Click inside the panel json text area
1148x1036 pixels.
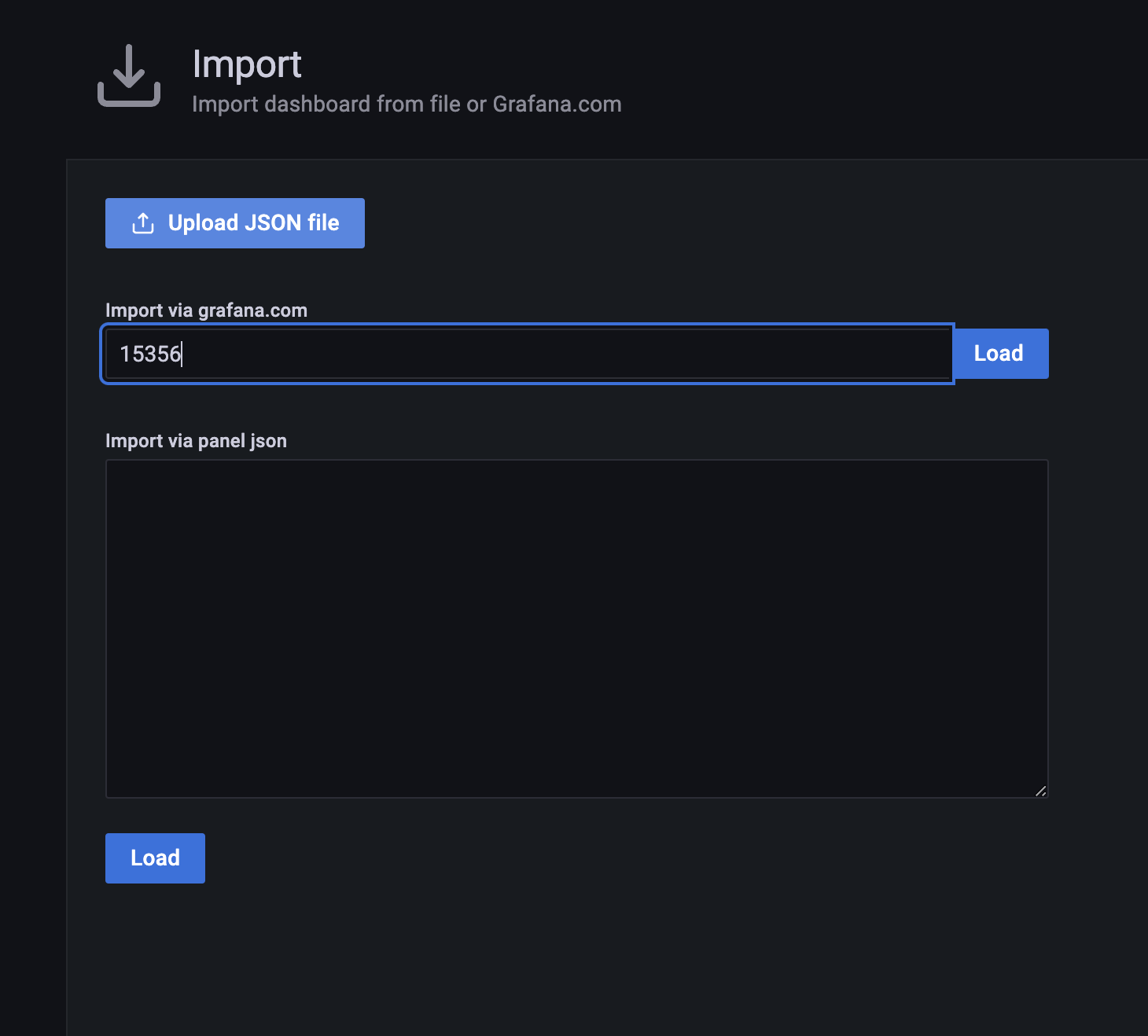coord(577,629)
